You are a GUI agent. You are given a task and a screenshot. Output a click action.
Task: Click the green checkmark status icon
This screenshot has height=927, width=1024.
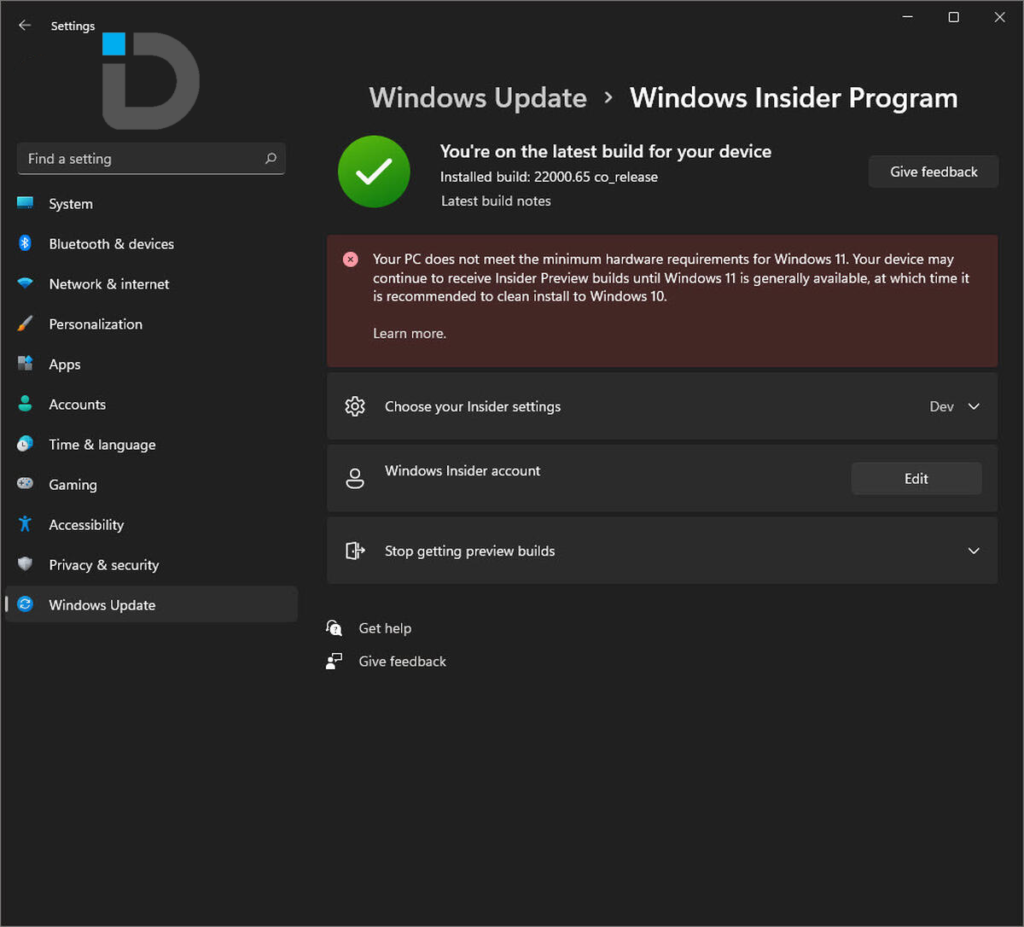pos(374,172)
